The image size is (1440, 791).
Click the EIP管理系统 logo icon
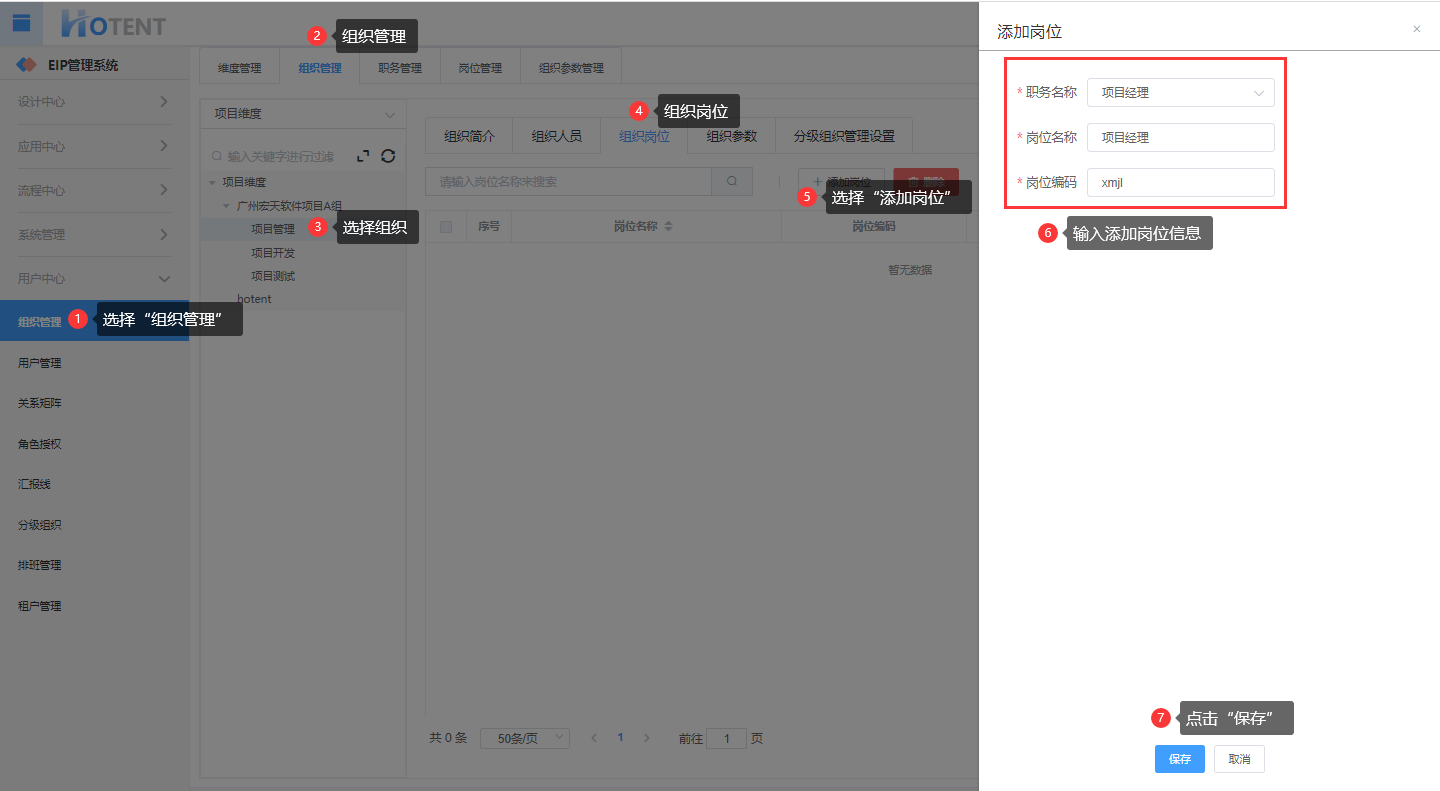click(27, 65)
